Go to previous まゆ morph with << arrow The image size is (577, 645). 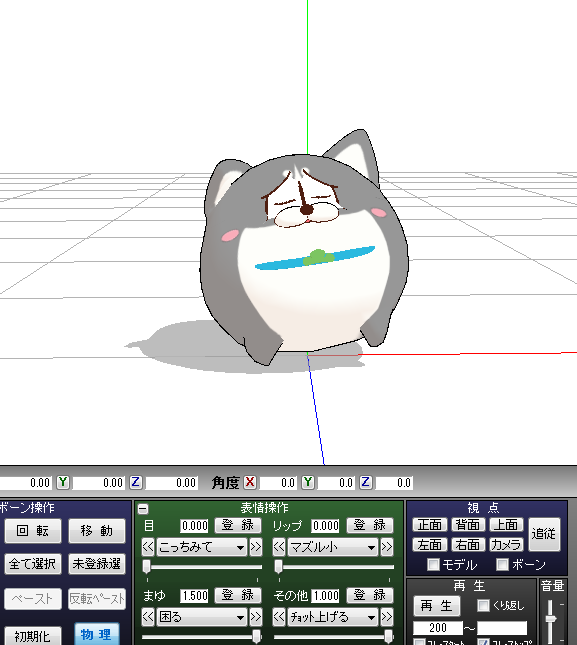point(148,617)
